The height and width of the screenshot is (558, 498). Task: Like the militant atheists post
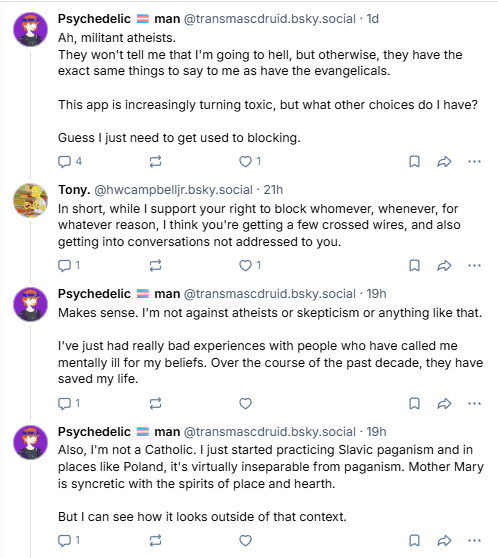point(250,162)
